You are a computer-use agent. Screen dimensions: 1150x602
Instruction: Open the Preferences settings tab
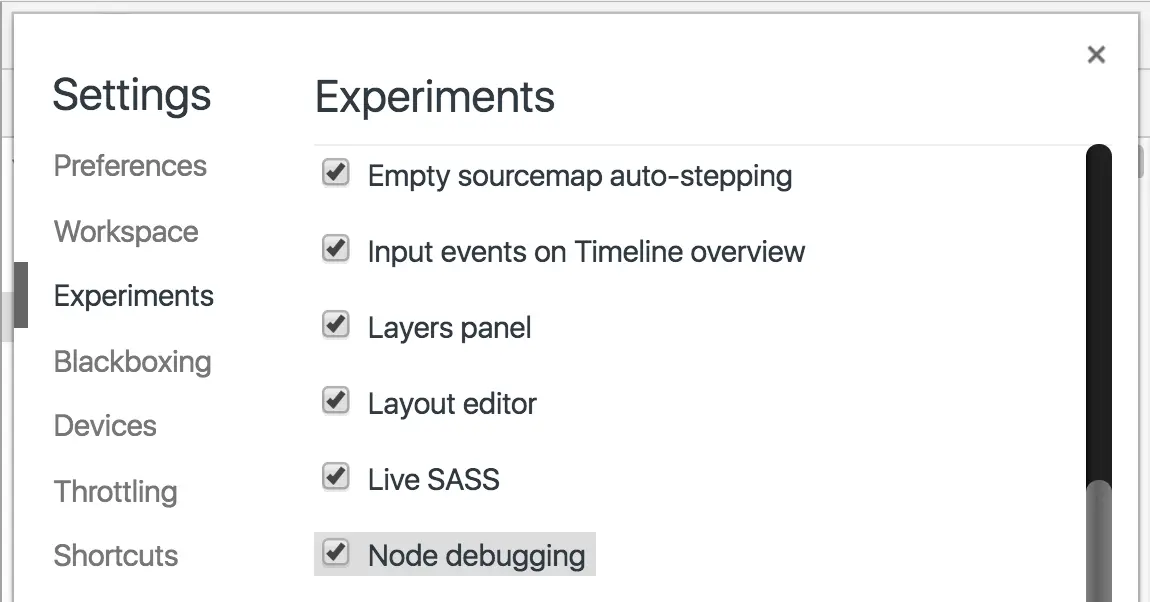coord(130,166)
